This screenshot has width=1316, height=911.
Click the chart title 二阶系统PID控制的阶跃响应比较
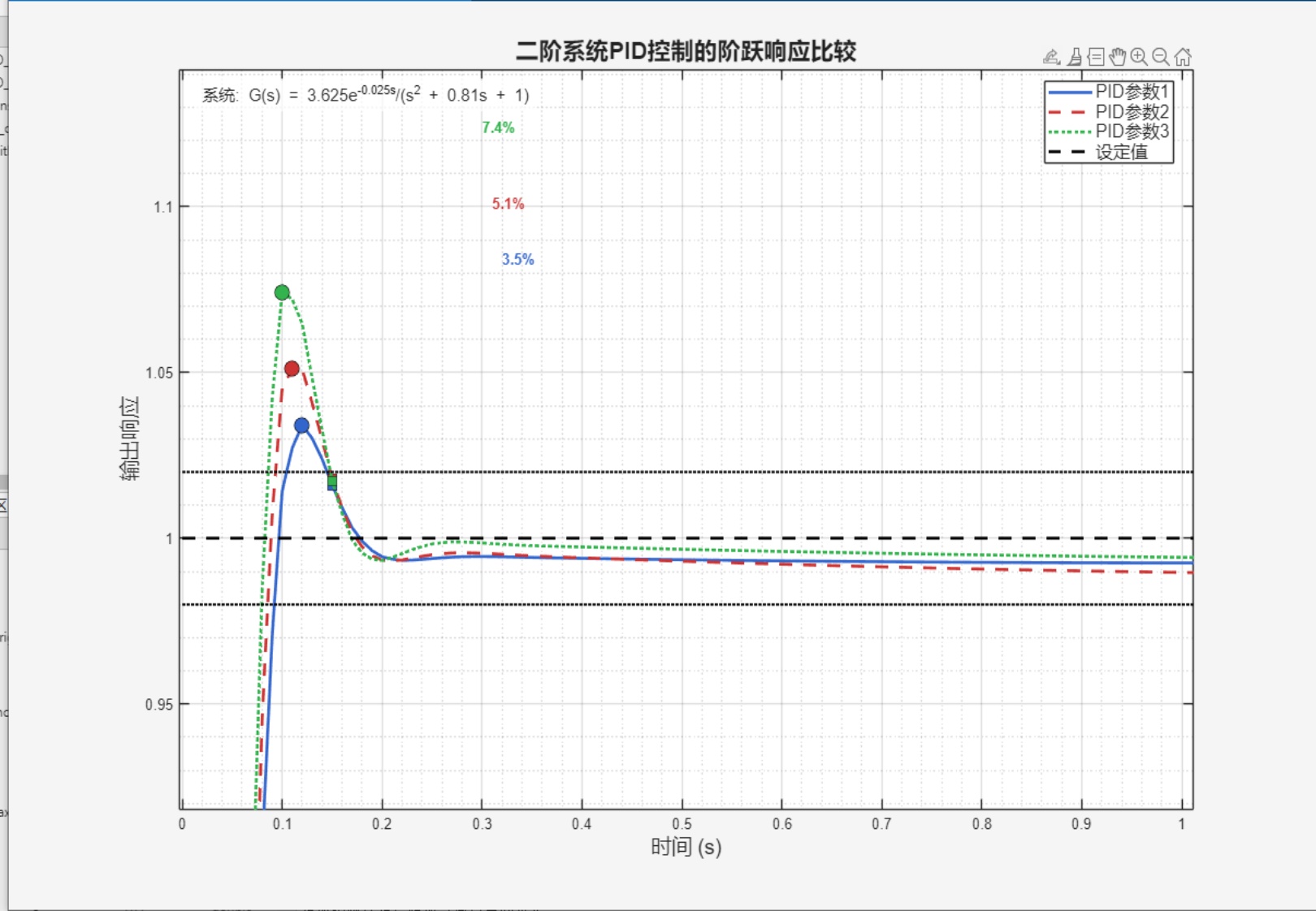(x=686, y=51)
